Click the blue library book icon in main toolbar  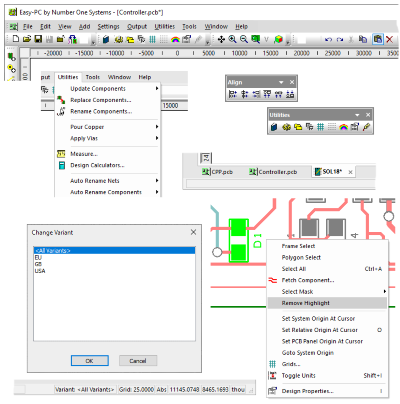click(x=106, y=39)
